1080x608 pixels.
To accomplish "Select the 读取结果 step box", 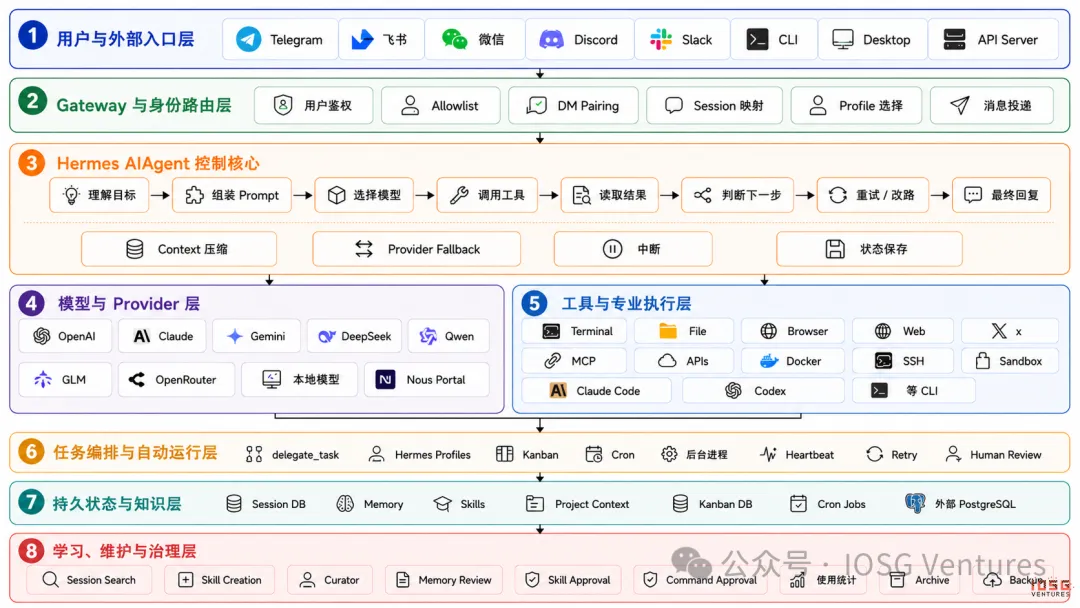I will (609, 195).
